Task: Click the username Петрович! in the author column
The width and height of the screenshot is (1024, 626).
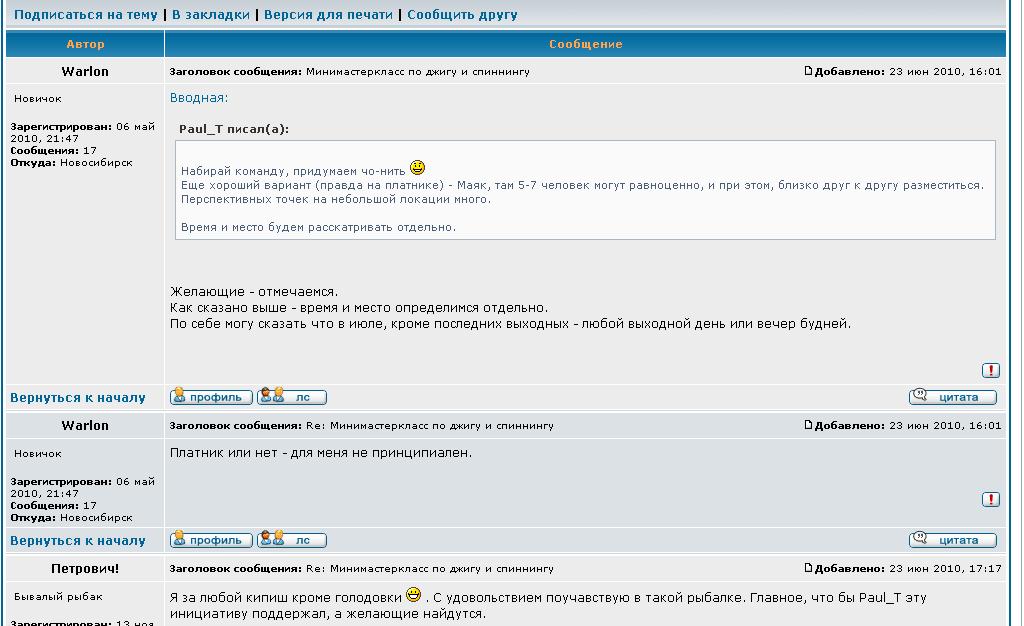Action: coord(85,569)
